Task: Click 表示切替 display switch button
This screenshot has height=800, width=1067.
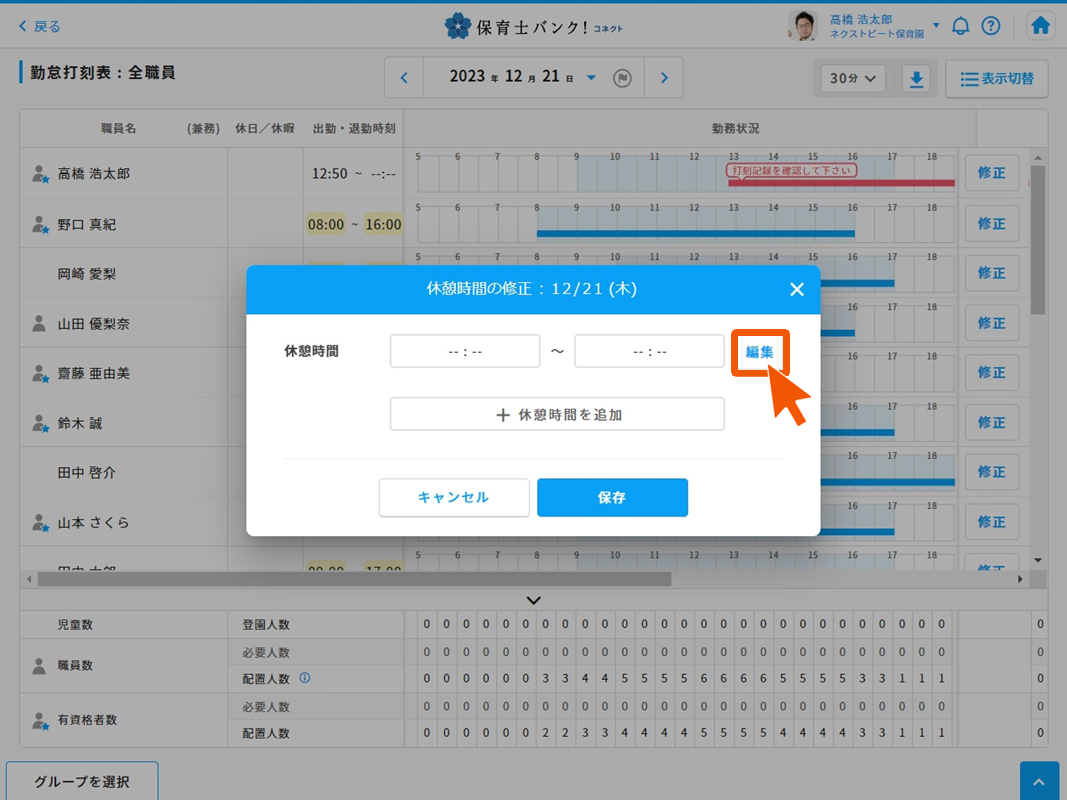Action: click(x=996, y=78)
